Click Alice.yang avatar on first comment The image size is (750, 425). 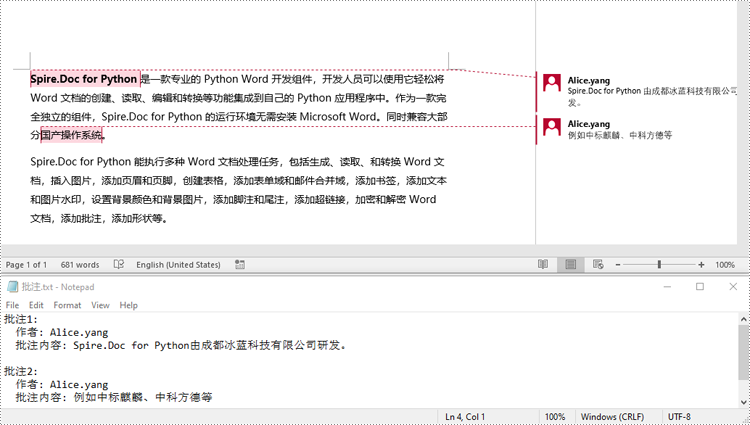[551, 83]
